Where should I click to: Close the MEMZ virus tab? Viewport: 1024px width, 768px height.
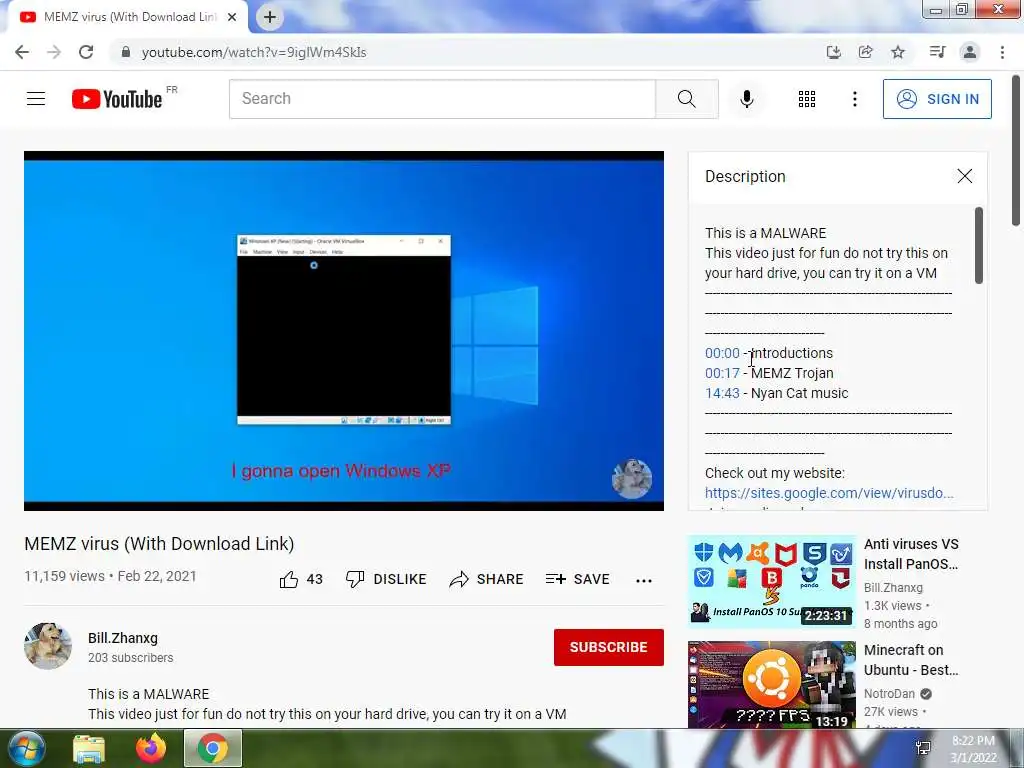click(x=232, y=17)
